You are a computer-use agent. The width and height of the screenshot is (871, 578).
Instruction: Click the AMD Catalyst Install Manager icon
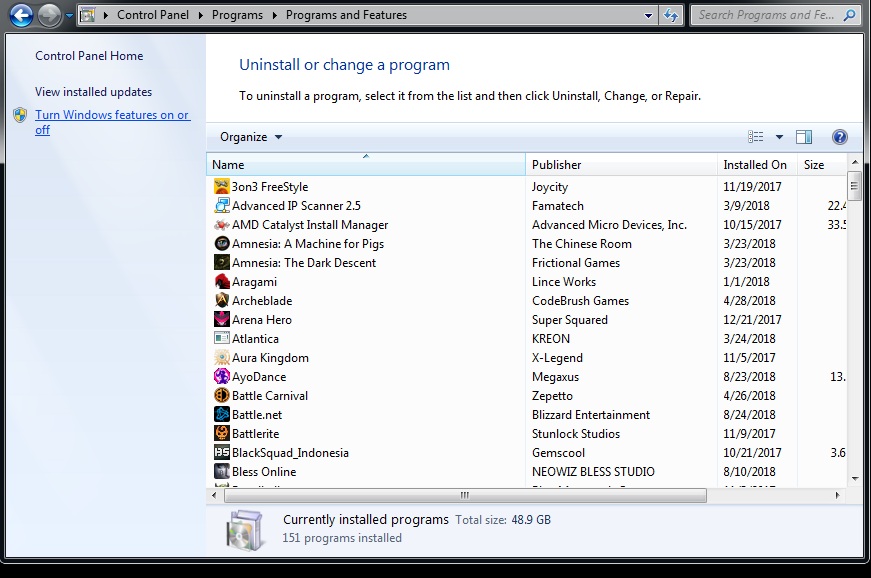[x=222, y=225]
